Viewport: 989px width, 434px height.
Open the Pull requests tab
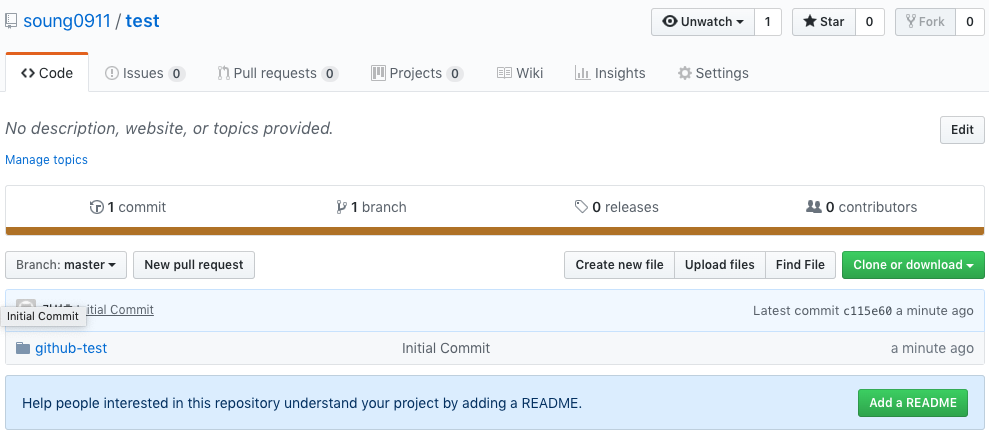278,73
